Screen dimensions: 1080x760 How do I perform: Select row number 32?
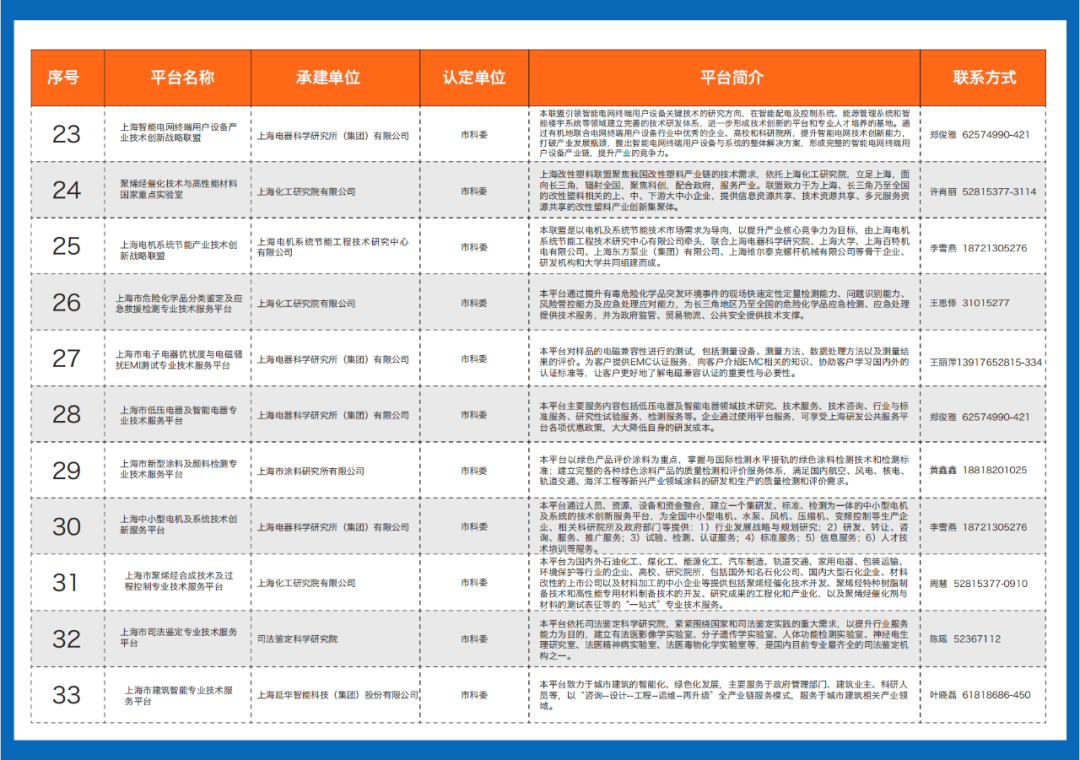click(66, 639)
